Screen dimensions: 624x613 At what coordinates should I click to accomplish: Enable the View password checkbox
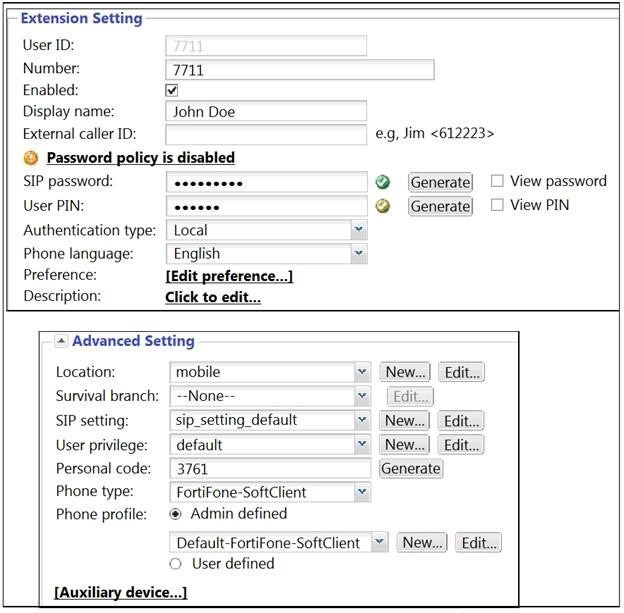pyautogui.click(x=497, y=181)
